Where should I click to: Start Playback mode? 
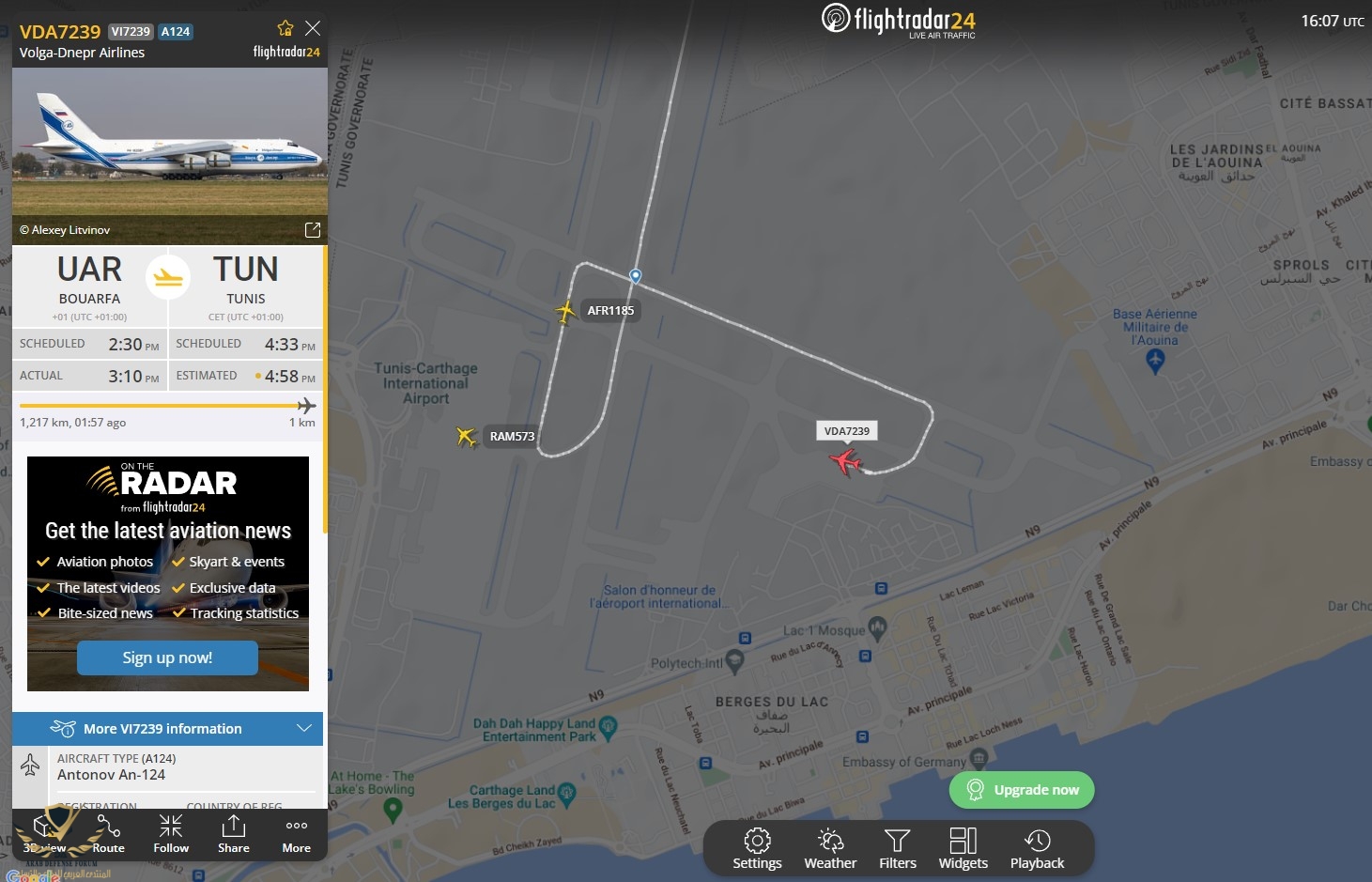(x=1037, y=849)
